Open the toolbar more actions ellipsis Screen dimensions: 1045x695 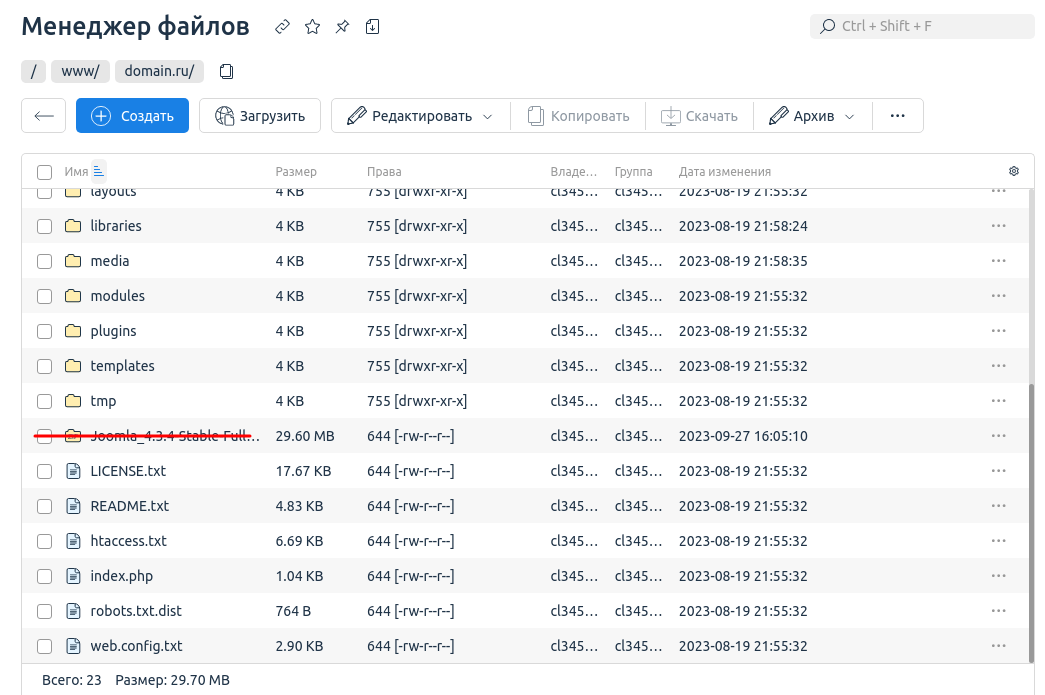pos(898,116)
